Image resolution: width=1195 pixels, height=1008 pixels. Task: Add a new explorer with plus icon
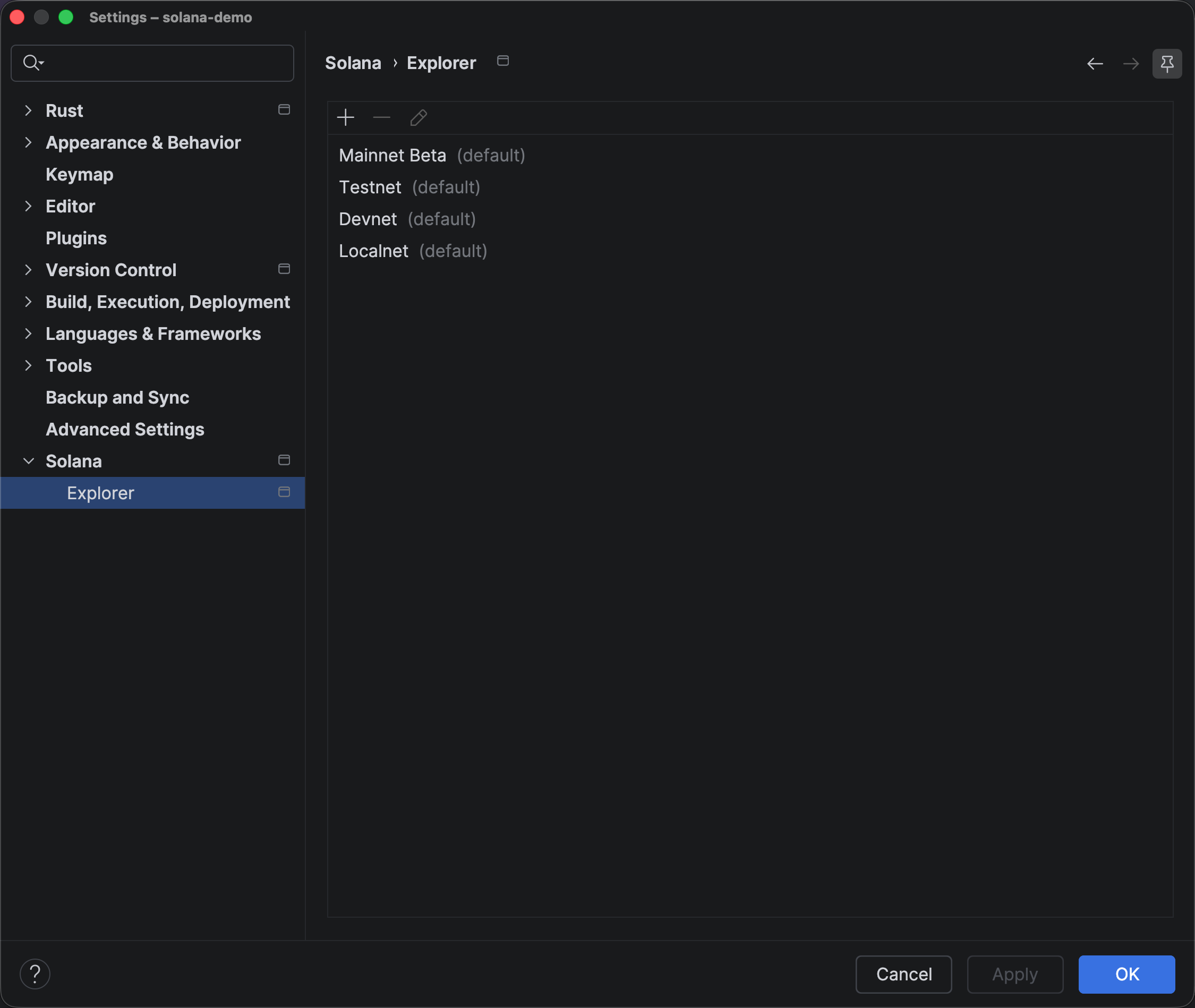coord(346,118)
